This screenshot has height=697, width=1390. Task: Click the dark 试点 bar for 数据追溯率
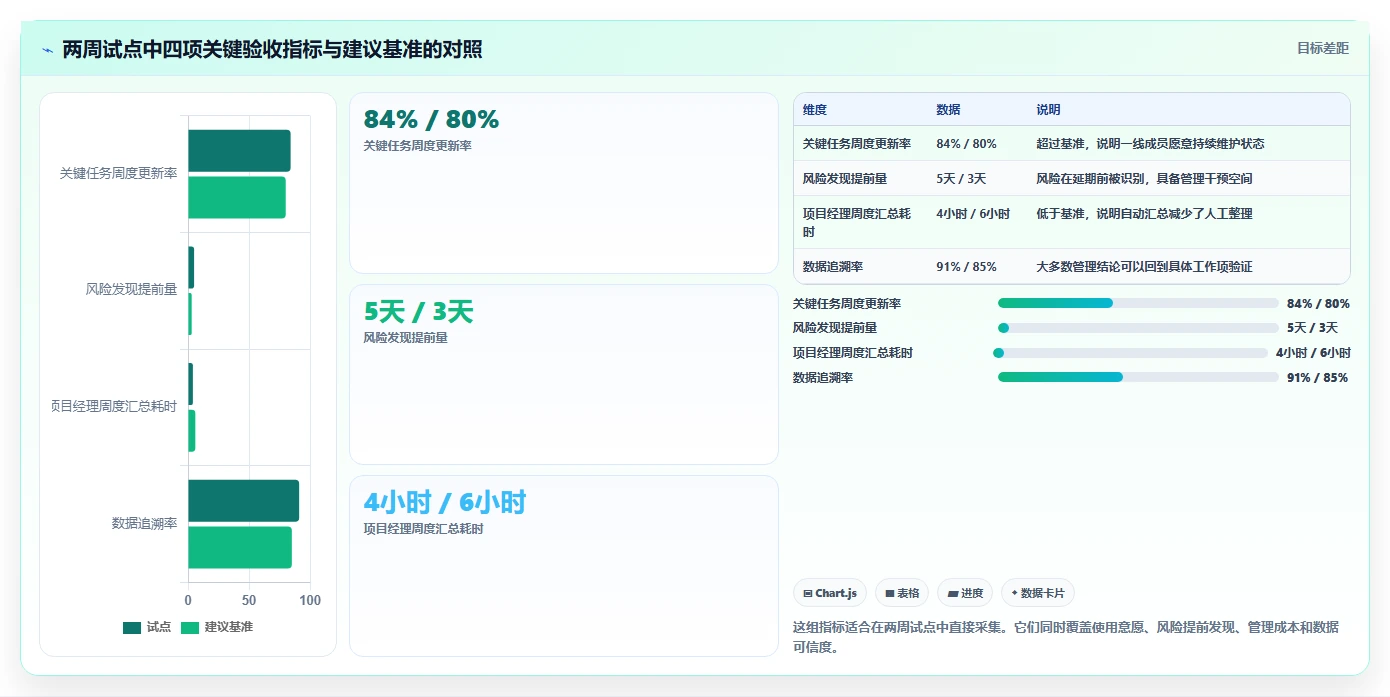tap(243, 501)
